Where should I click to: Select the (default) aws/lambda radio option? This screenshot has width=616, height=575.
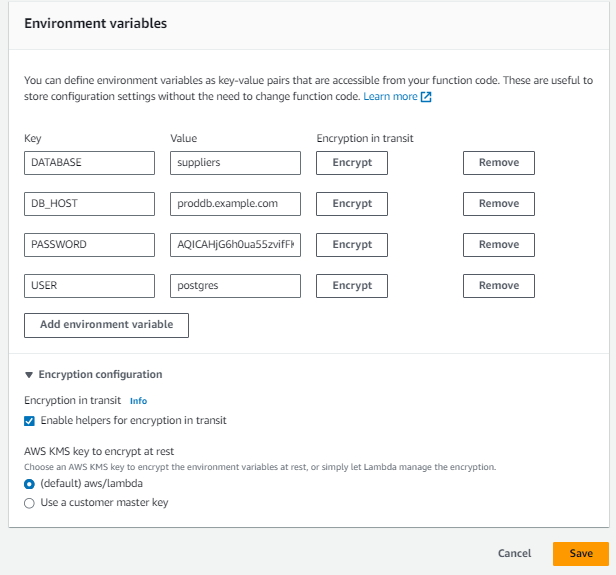point(29,484)
